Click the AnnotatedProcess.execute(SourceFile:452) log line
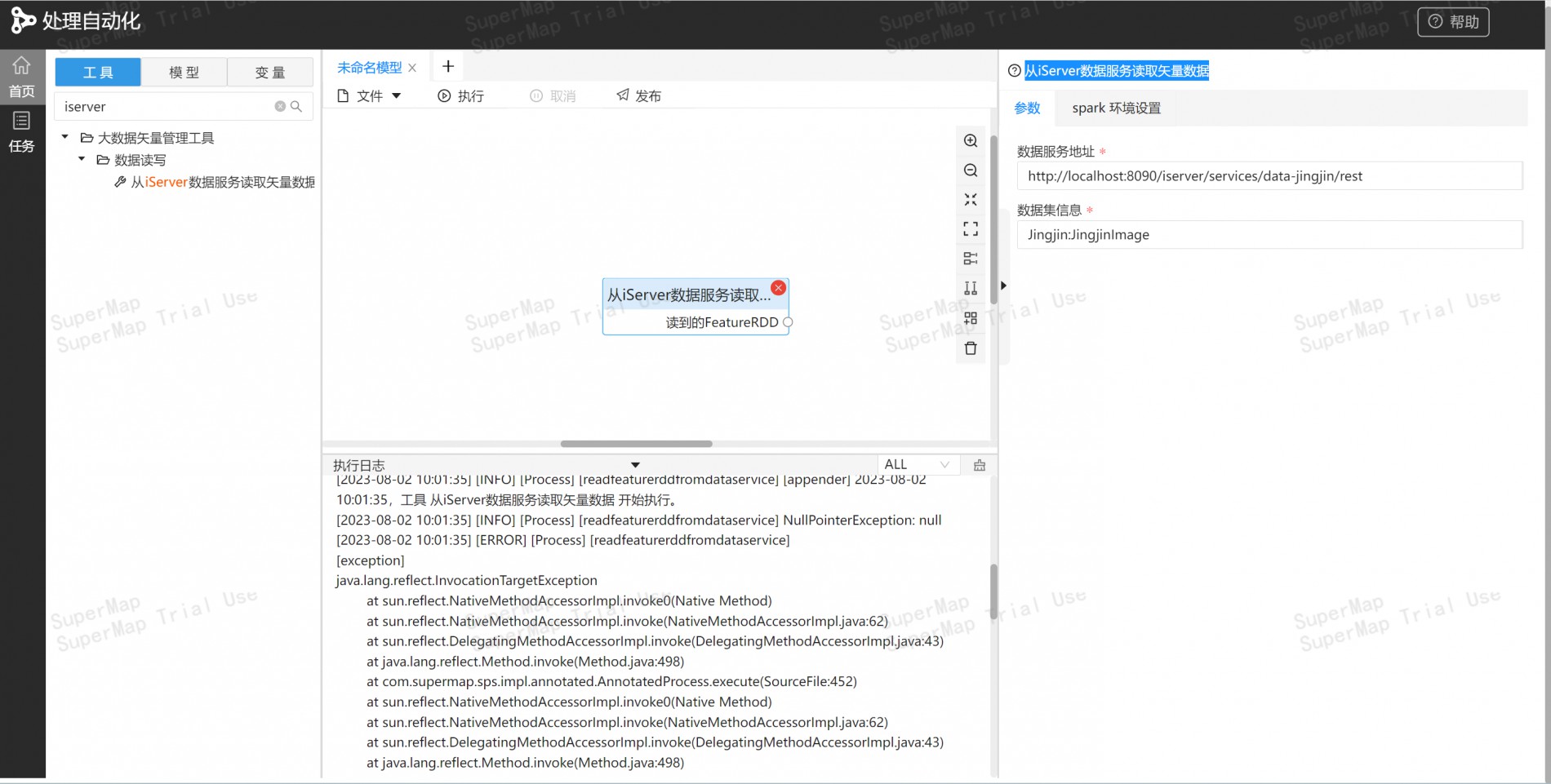This screenshot has height=784, width=1551. tap(611, 681)
